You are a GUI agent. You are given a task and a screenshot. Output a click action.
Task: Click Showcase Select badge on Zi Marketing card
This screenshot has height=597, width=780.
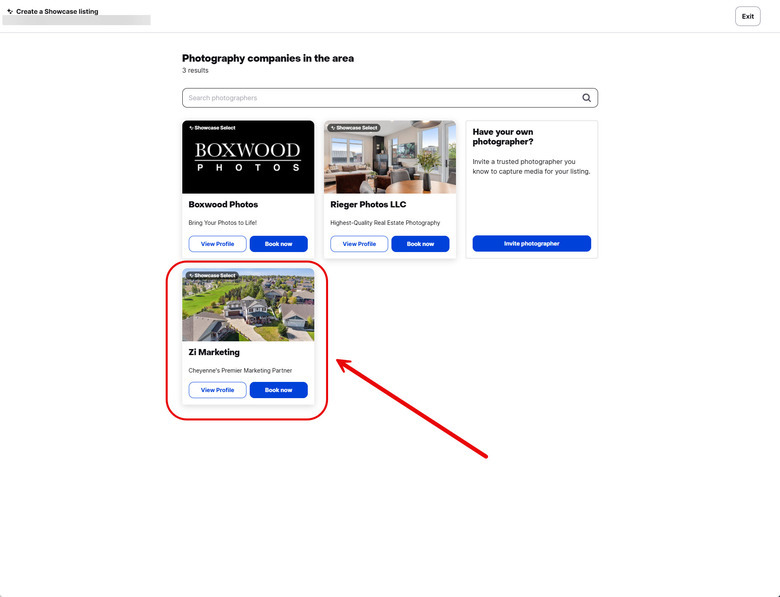tap(212, 275)
